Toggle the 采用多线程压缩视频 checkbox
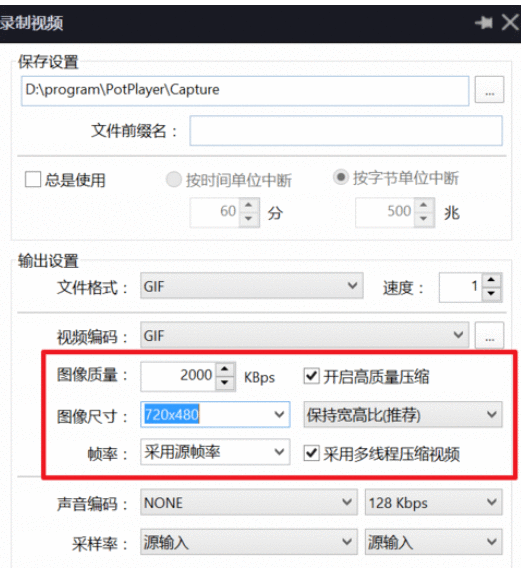The width and height of the screenshot is (521, 568). click(312, 453)
